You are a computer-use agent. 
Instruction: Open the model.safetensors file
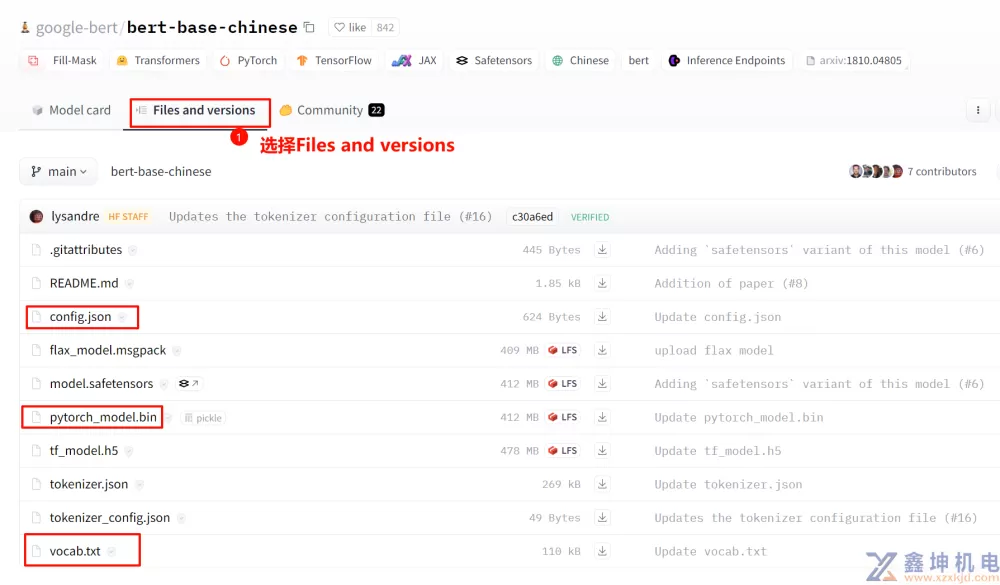(101, 384)
